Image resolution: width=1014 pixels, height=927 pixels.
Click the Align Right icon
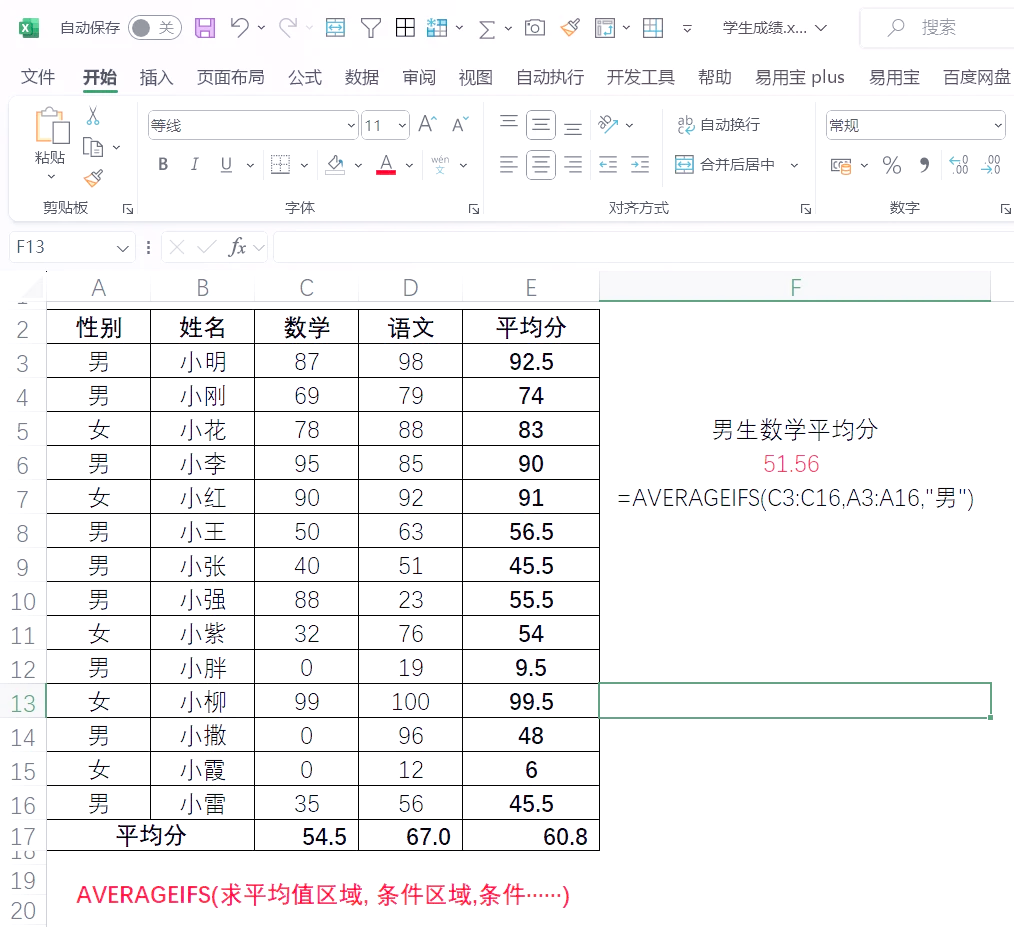coord(573,165)
